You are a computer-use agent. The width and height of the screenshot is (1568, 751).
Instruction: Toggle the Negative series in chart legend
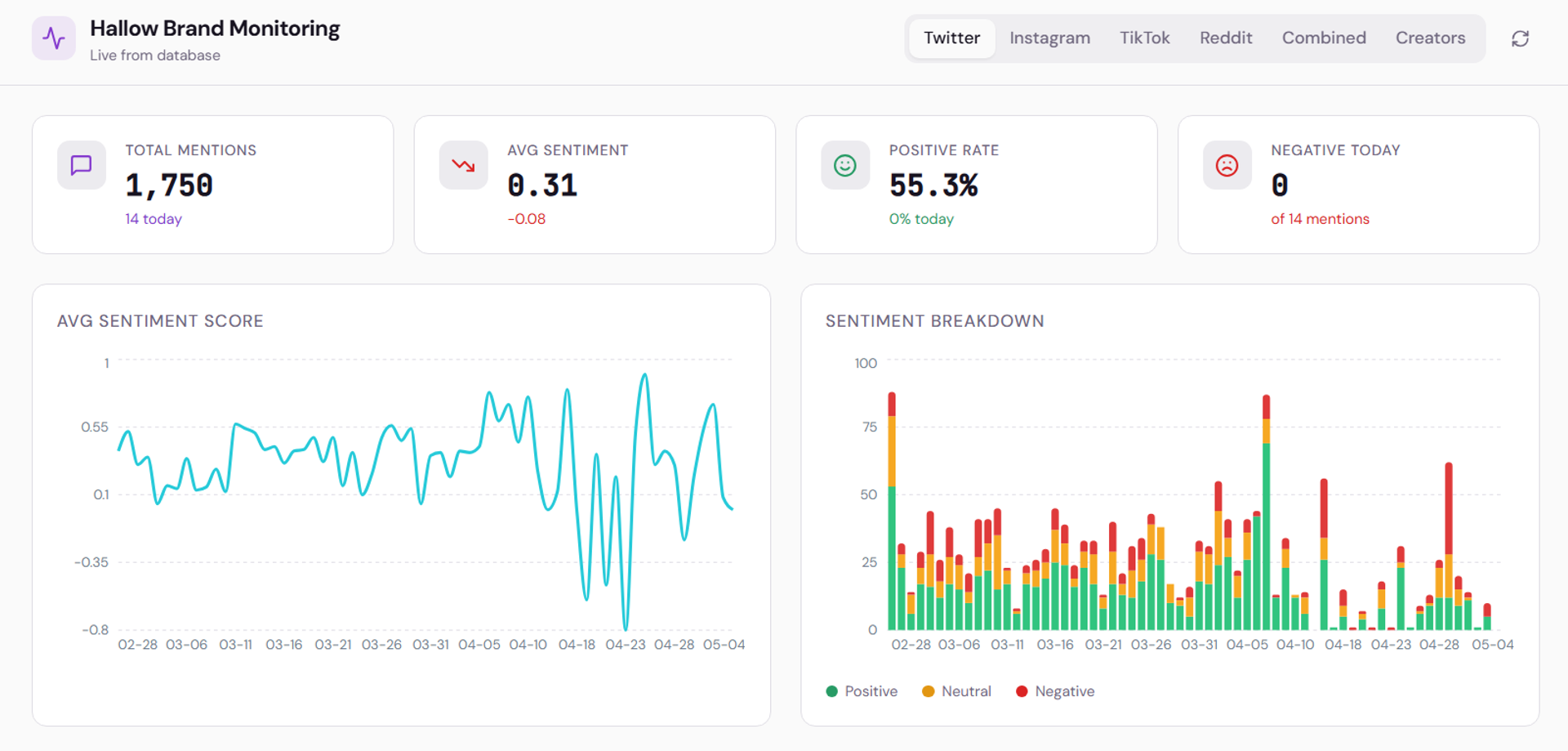pos(1055,691)
